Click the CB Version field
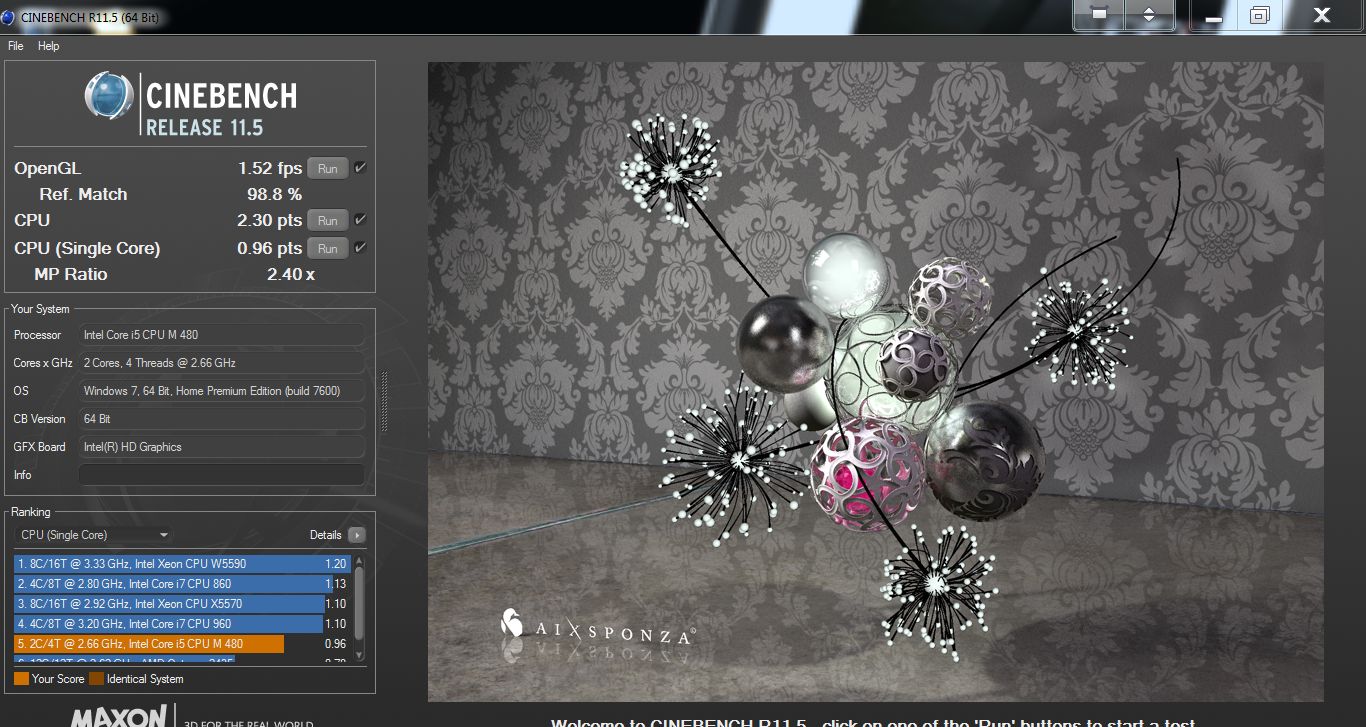Viewport: 1366px width, 727px height. (222, 419)
